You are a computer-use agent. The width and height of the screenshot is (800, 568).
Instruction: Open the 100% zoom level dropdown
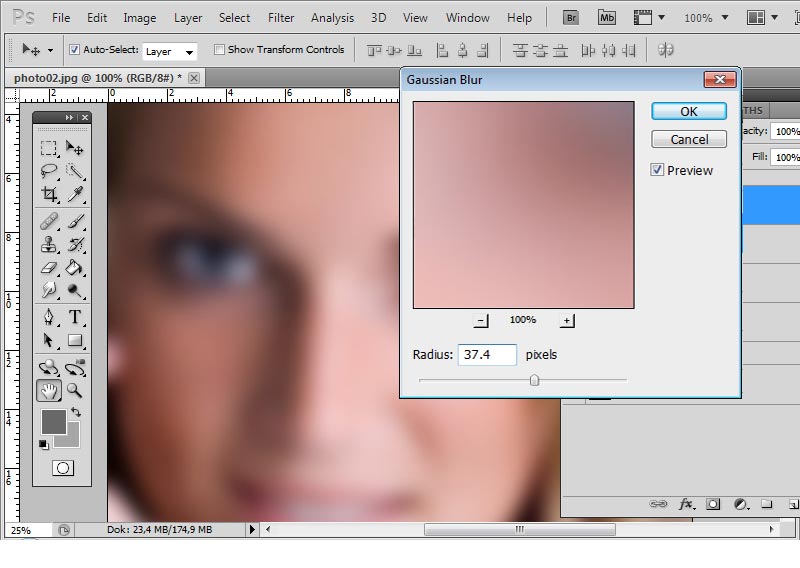pyautogui.click(x=705, y=18)
